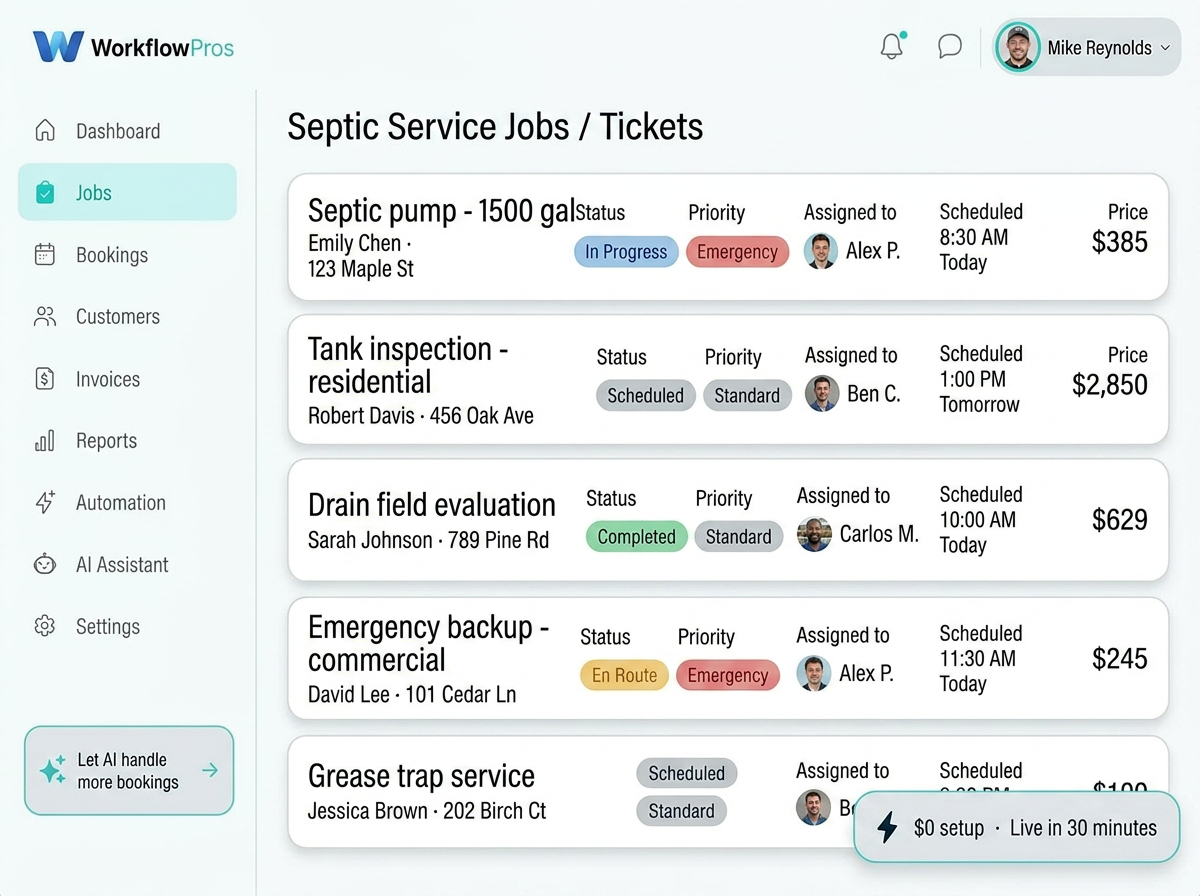Click Scheduled badge on Grease trap service
1200x896 pixels.
click(686, 773)
